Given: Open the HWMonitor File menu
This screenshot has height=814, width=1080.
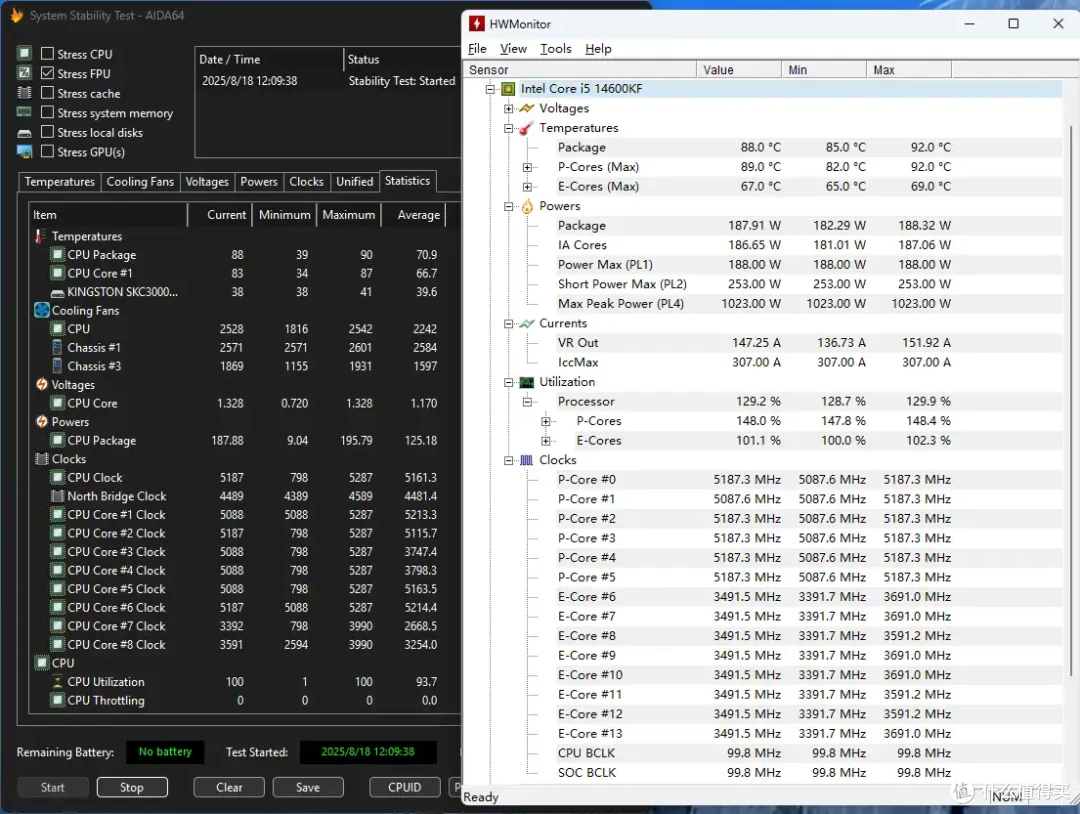Looking at the screenshot, I should click(477, 49).
